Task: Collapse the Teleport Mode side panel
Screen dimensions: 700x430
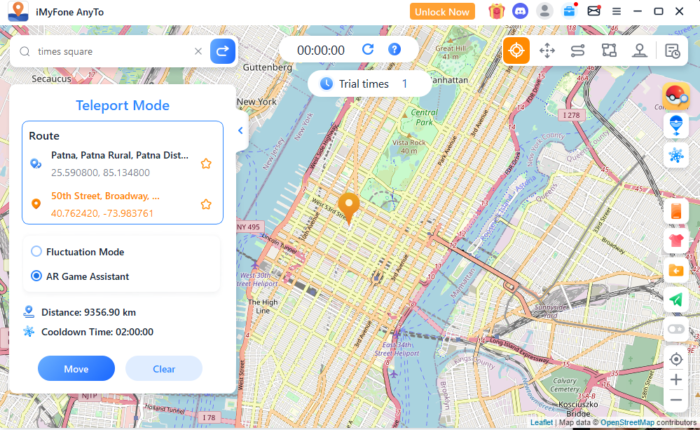Action: pyautogui.click(x=241, y=130)
